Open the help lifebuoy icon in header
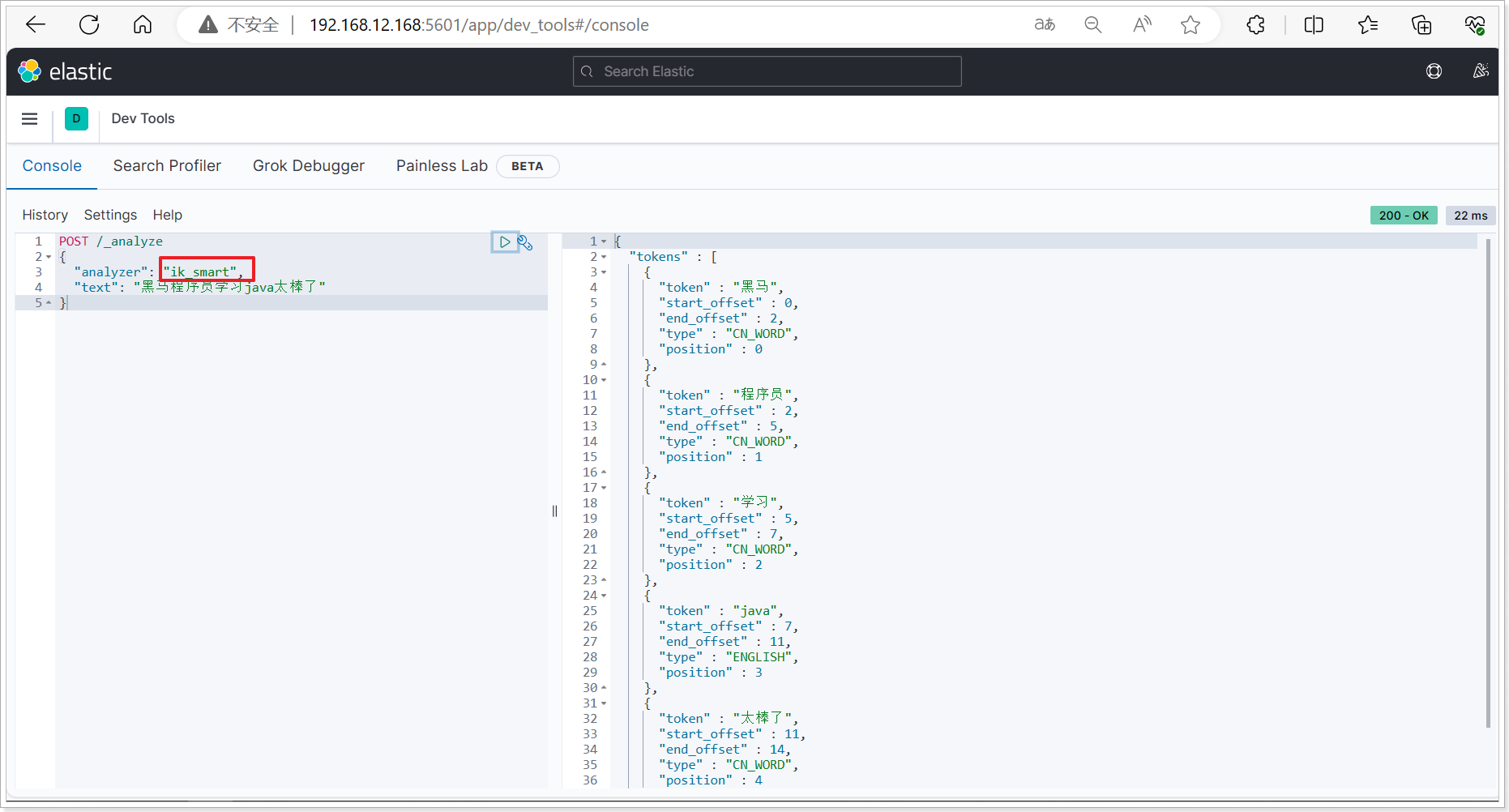The image size is (1509, 812). click(x=1434, y=71)
